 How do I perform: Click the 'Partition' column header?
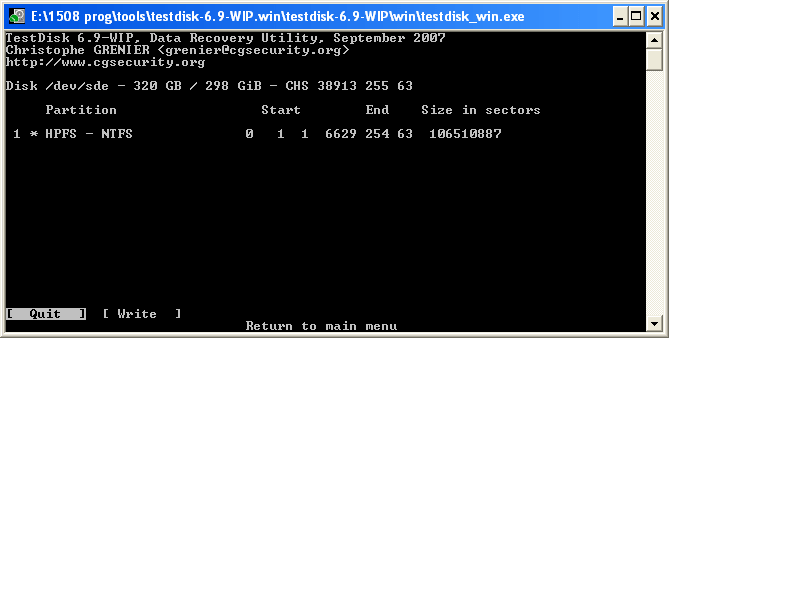pyautogui.click(x=81, y=110)
